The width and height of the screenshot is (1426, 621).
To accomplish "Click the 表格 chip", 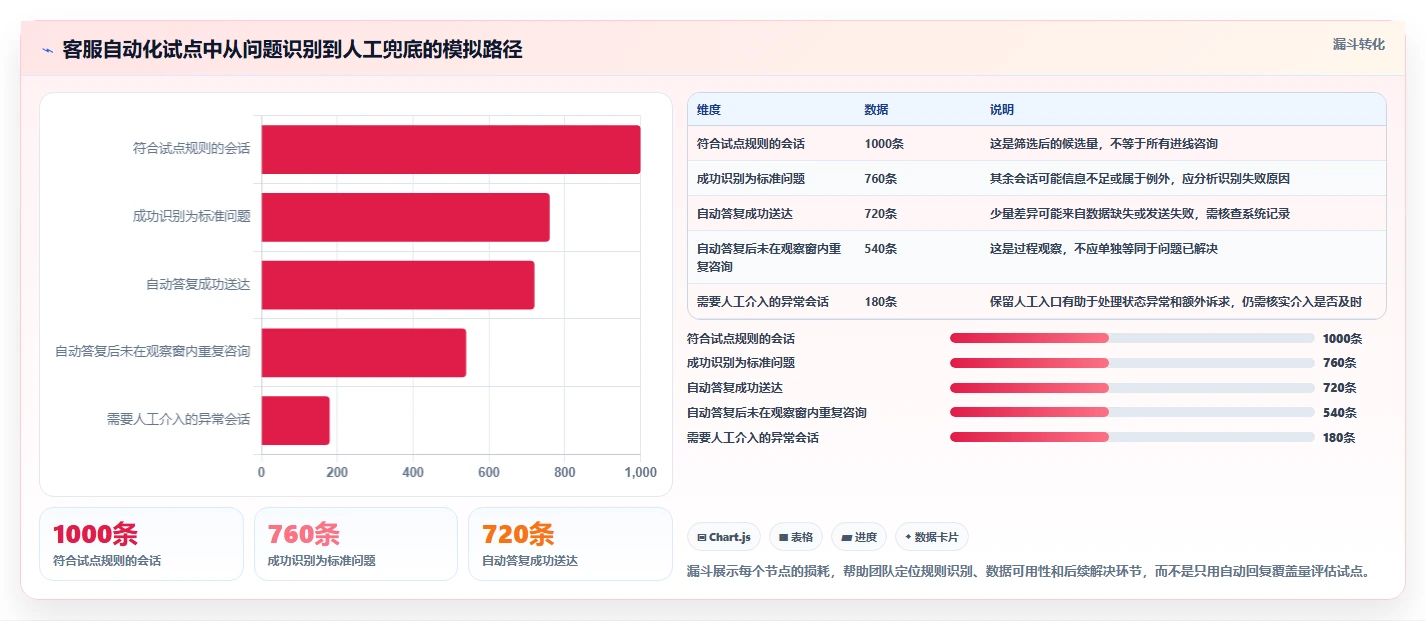I will 796,537.
